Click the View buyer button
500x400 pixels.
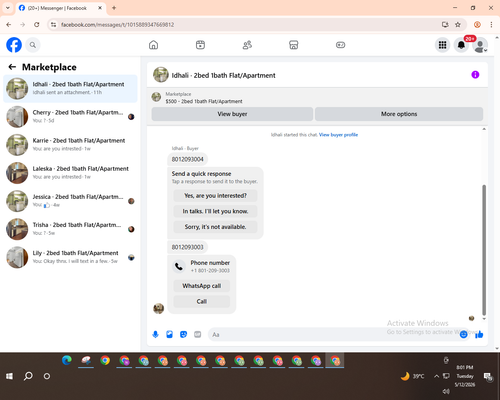(x=232, y=114)
